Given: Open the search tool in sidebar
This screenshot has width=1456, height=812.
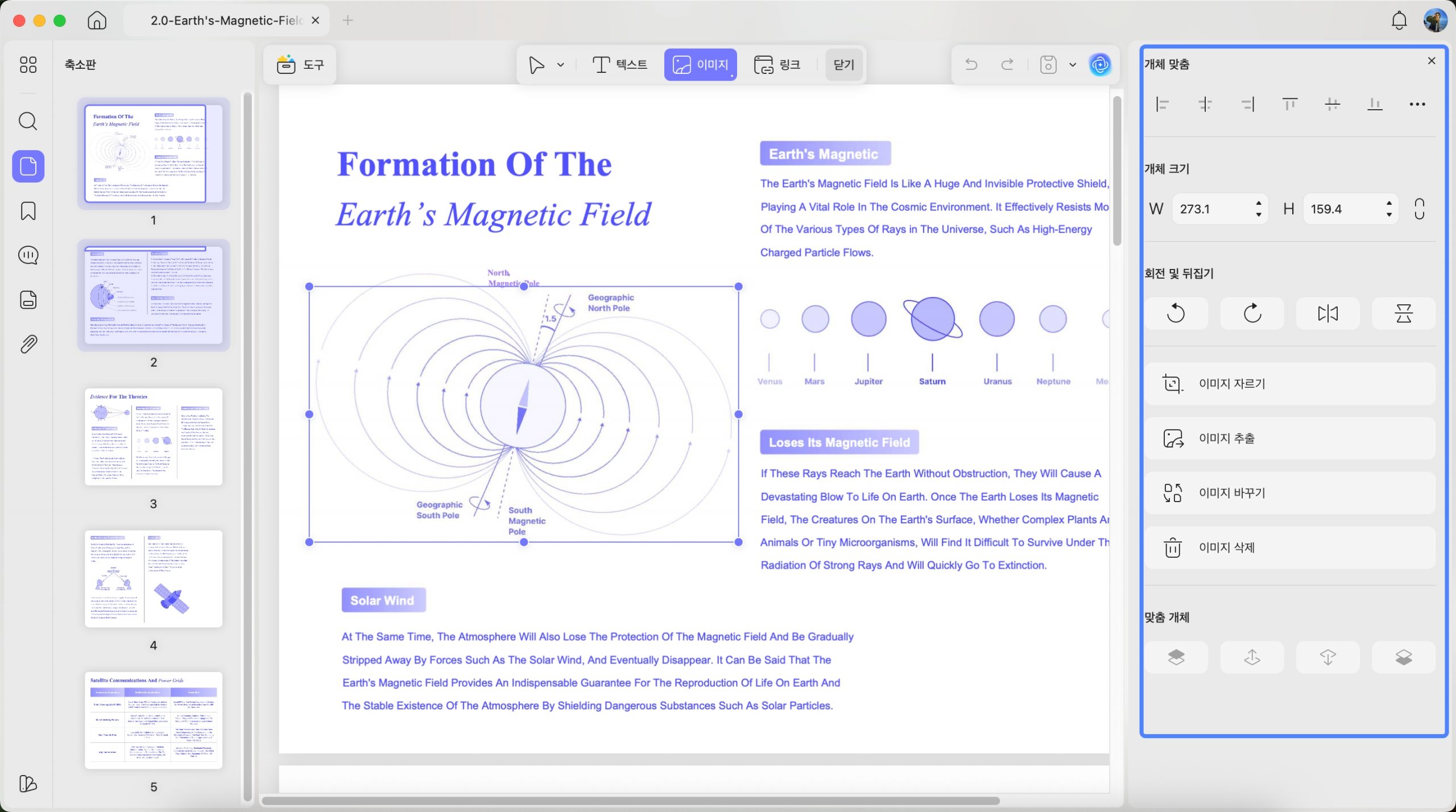Looking at the screenshot, I should pyautogui.click(x=28, y=121).
